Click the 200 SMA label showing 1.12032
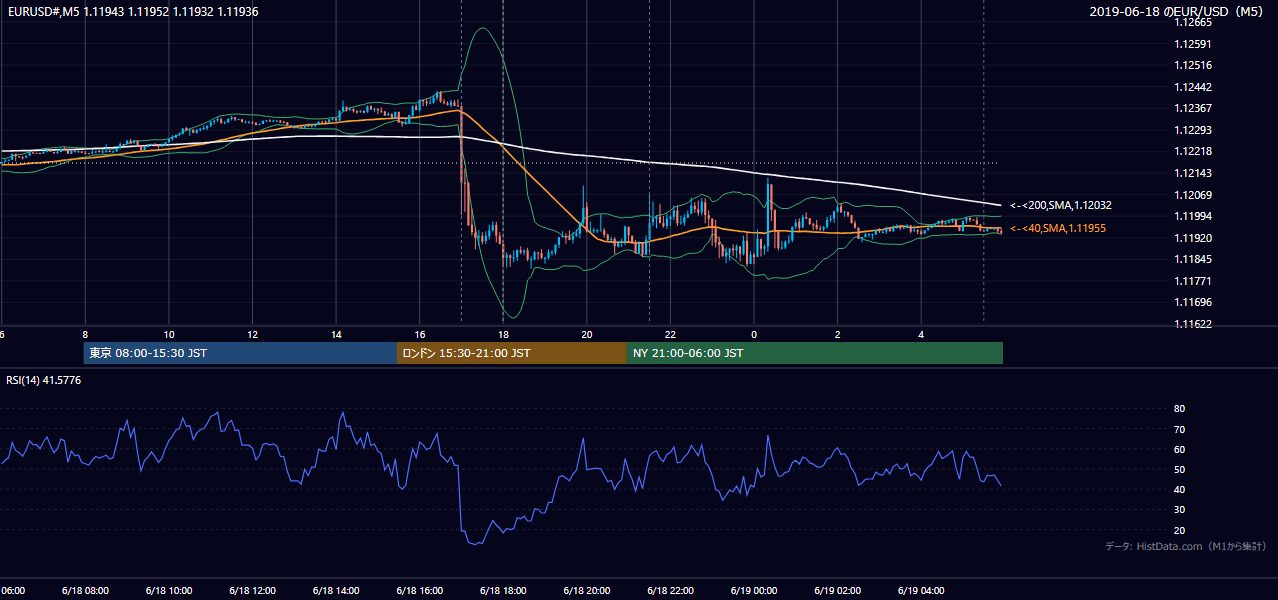This screenshot has width=1278, height=600. coord(1061,205)
